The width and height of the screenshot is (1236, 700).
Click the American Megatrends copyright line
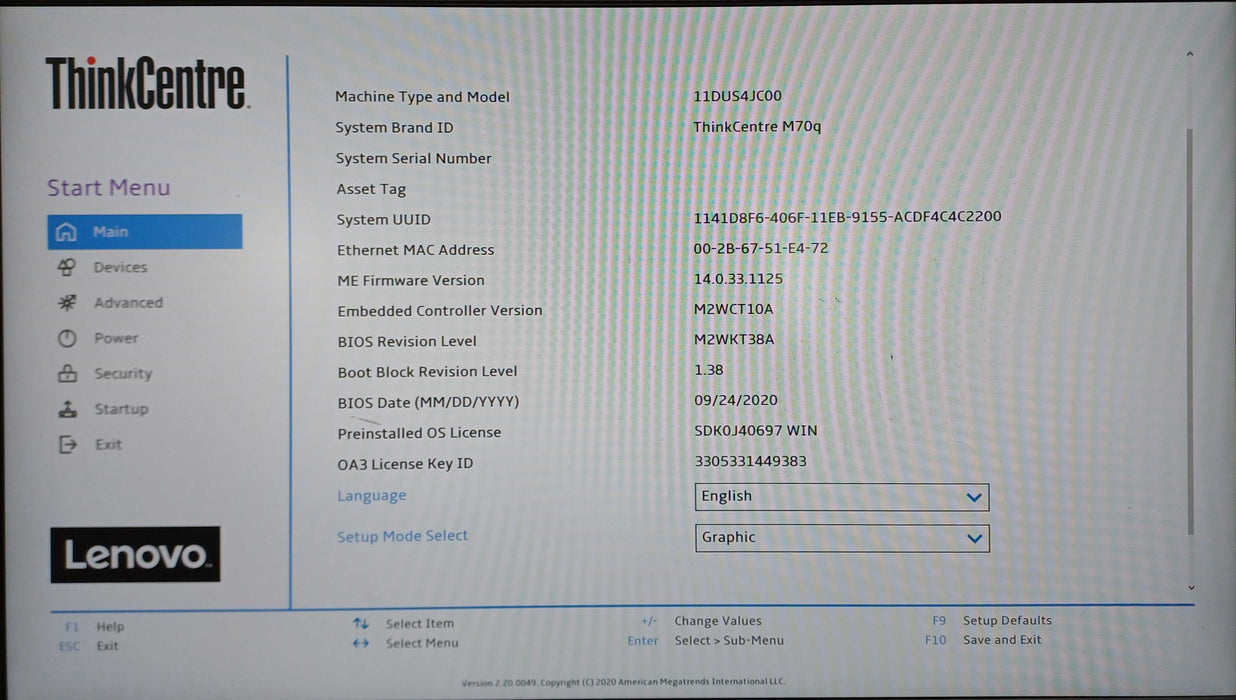pos(623,683)
